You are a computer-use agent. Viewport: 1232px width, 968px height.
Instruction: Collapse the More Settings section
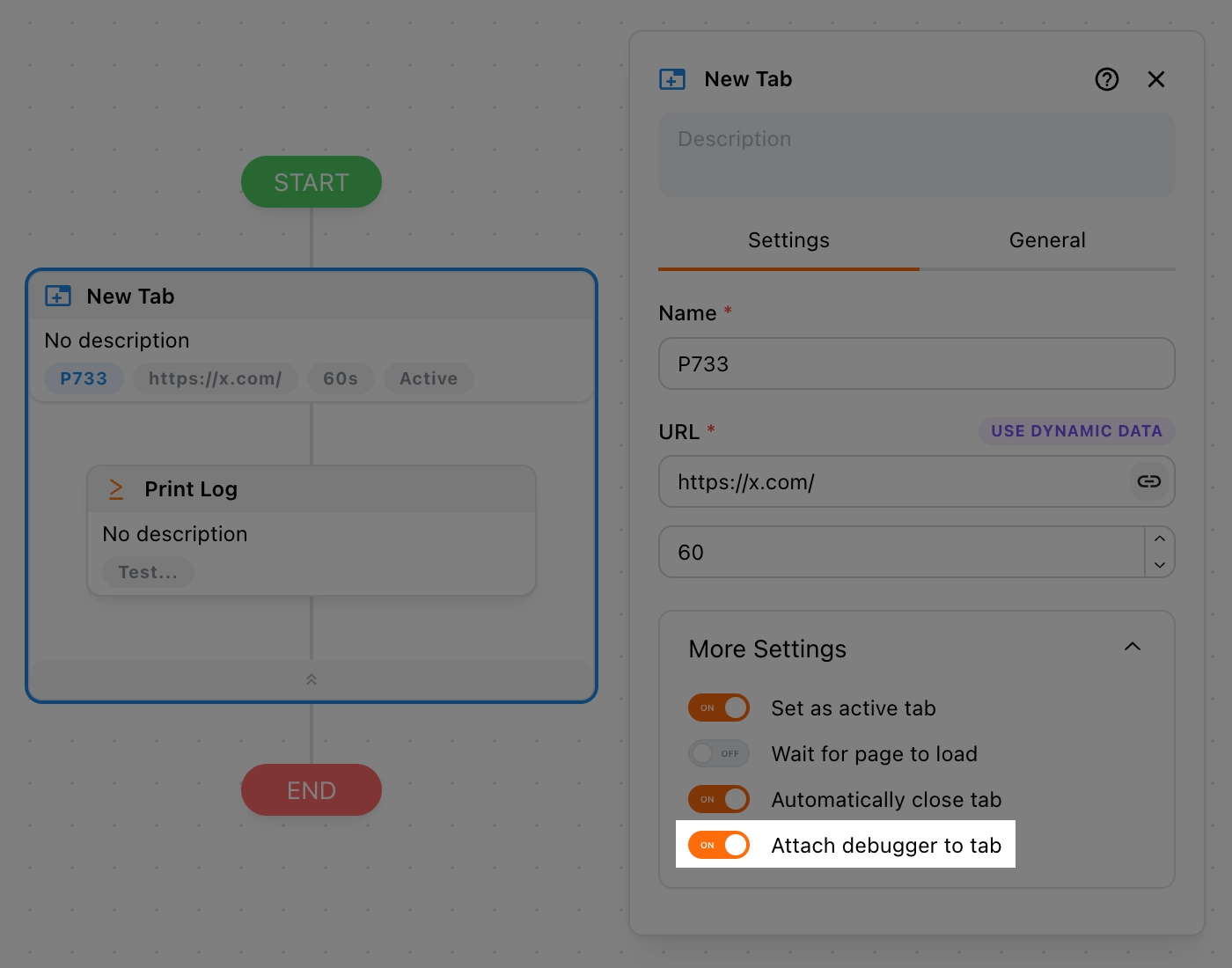coord(1133,647)
